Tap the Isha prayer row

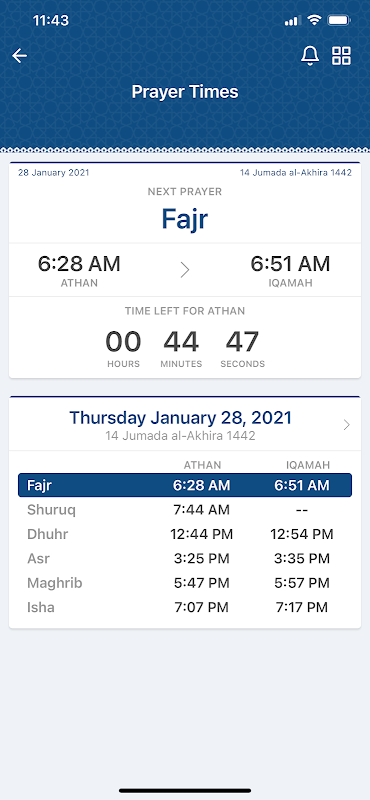(185, 607)
